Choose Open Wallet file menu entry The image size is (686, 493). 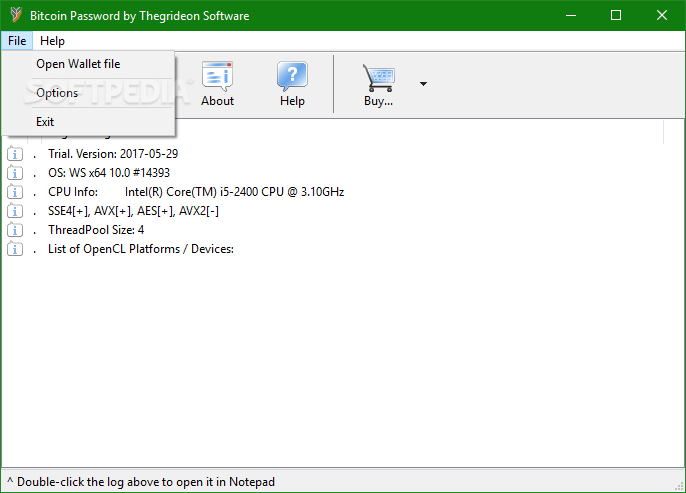(88, 64)
